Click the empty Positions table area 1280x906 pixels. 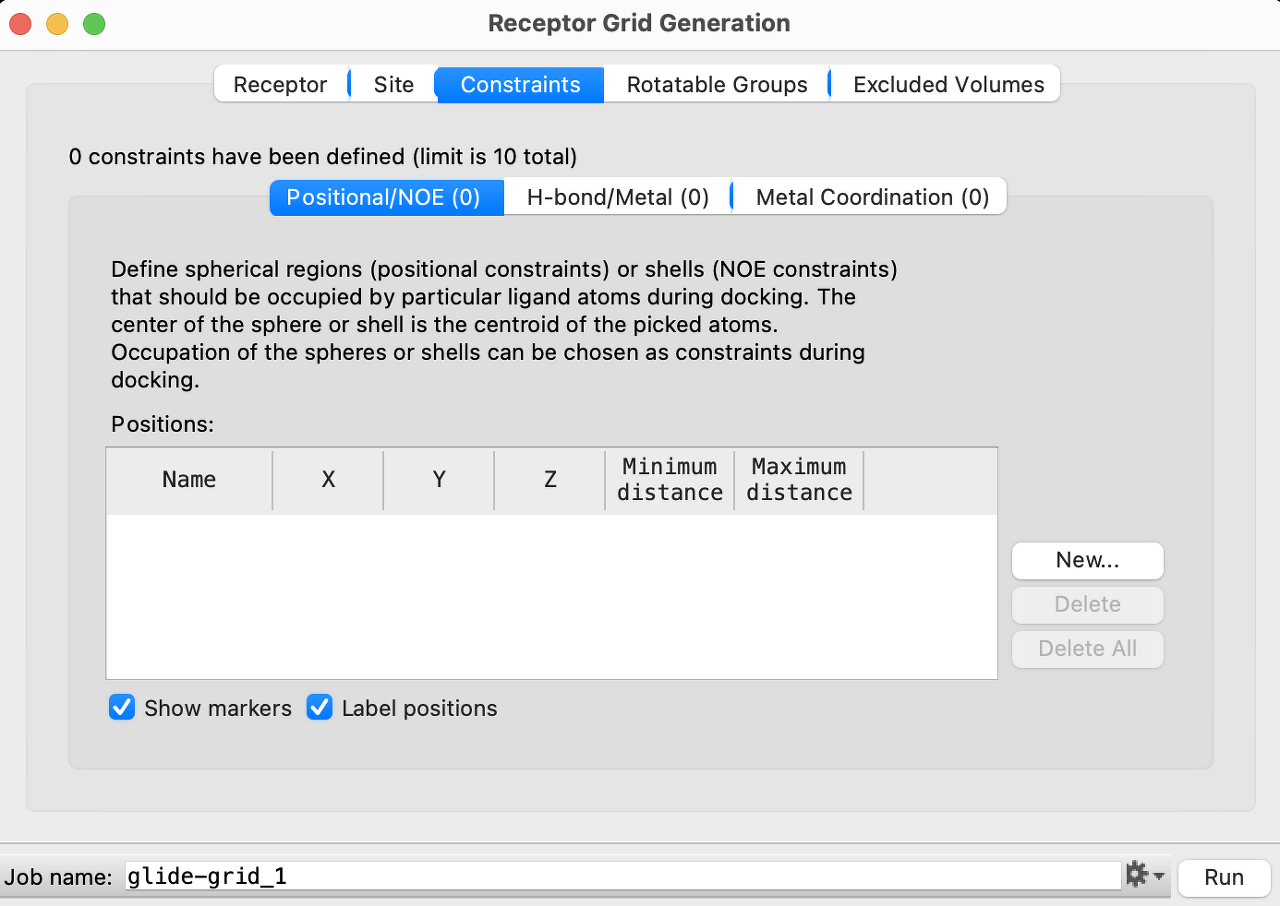(552, 596)
